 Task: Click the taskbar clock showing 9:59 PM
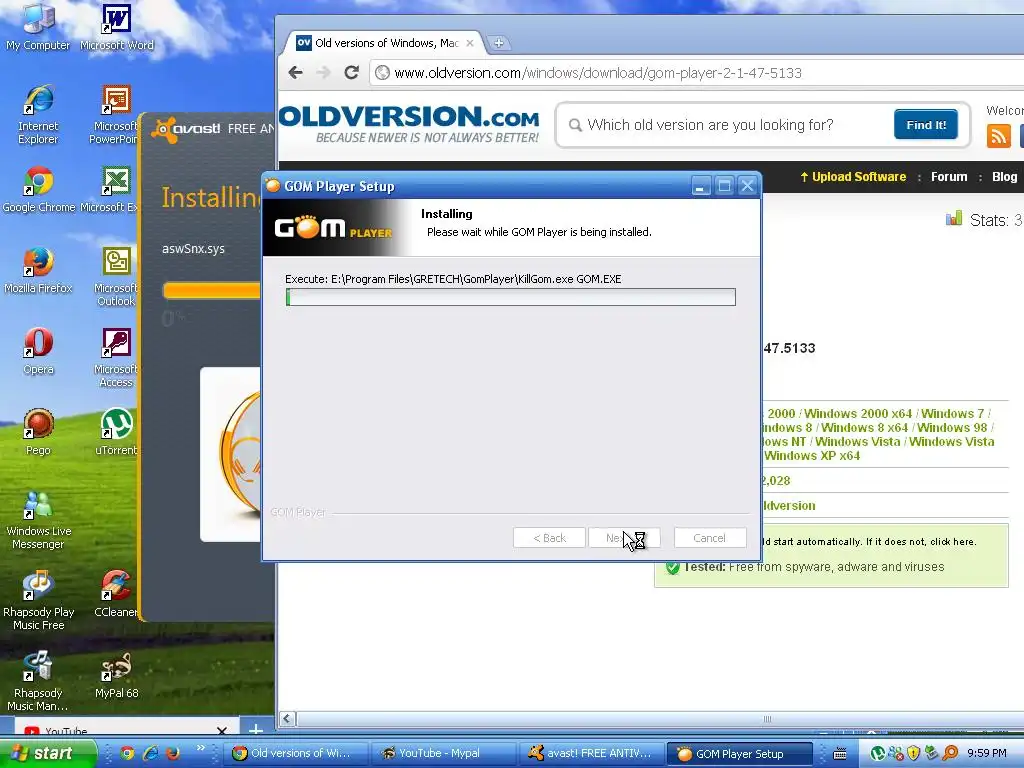point(987,753)
